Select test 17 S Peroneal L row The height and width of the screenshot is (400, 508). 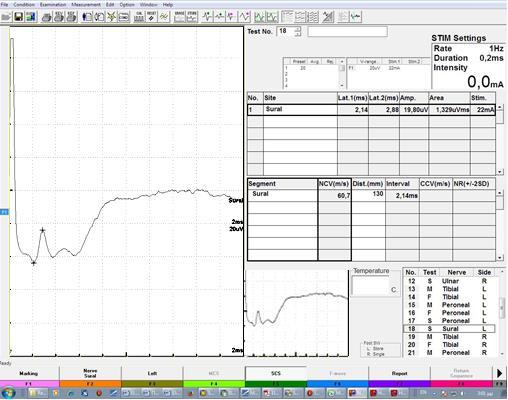(x=449, y=321)
